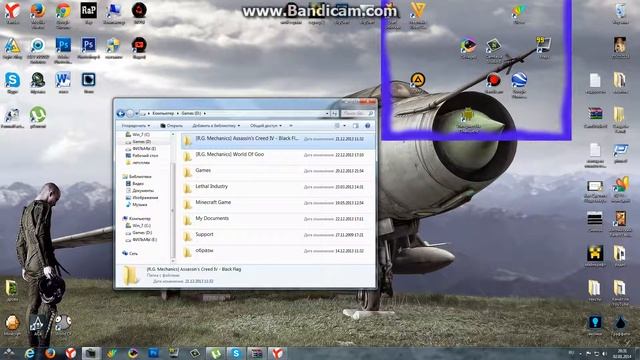Expand the address bar history dropdown
Screen dimensions: 640x360
[x=327, y=113]
